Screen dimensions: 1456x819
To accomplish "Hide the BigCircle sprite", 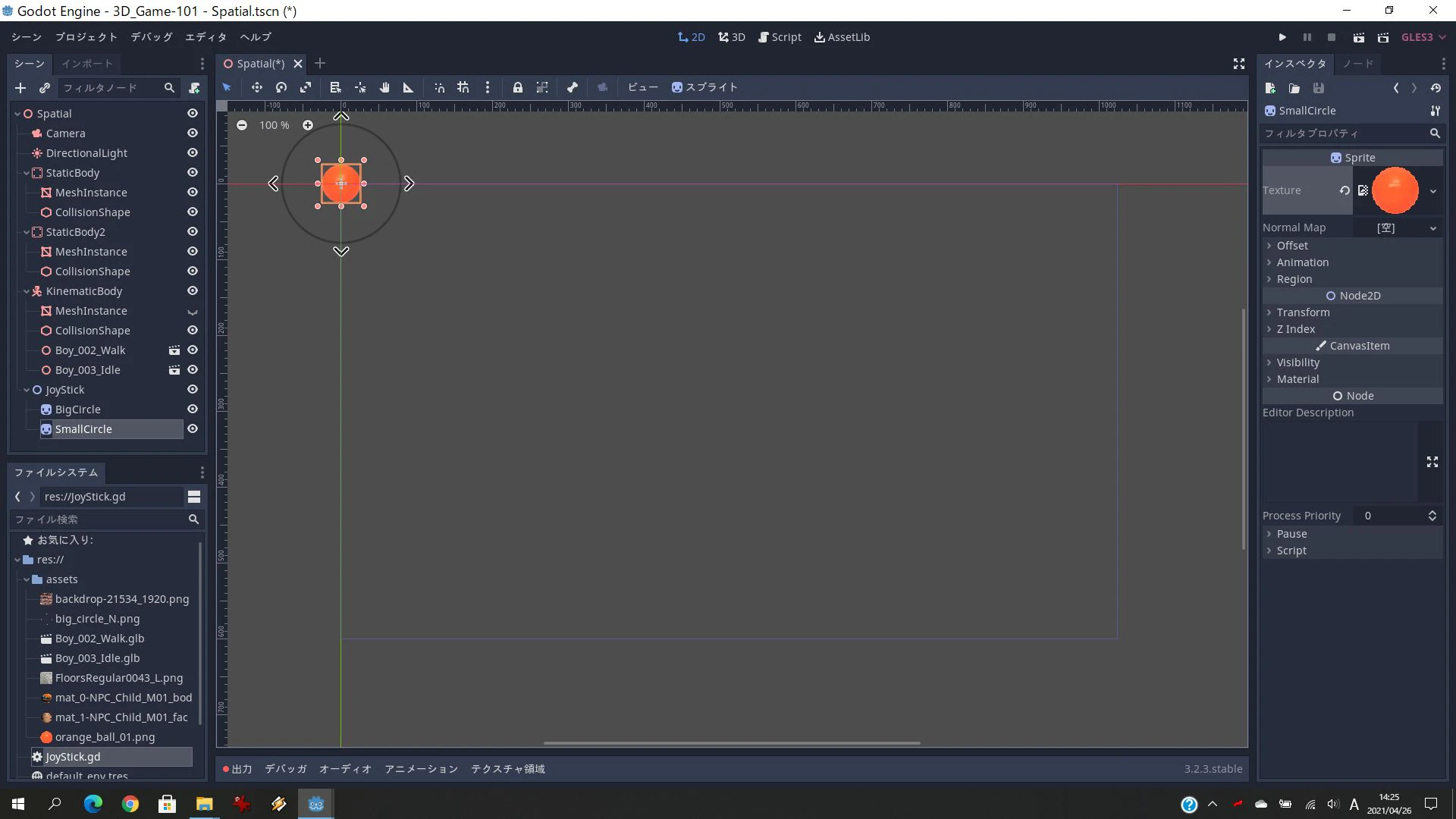I will pos(193,409).
